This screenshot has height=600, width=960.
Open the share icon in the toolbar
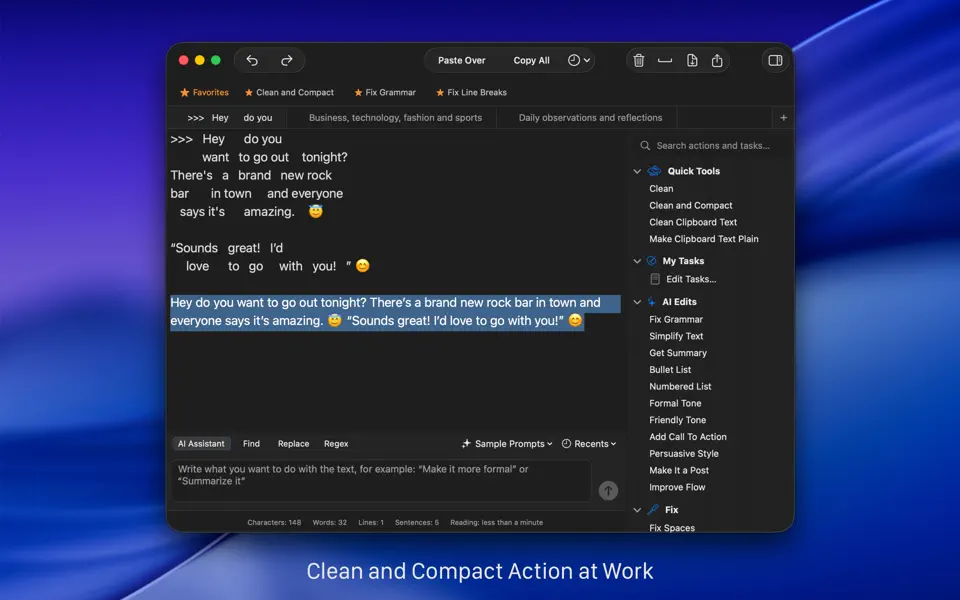(716, 60)
